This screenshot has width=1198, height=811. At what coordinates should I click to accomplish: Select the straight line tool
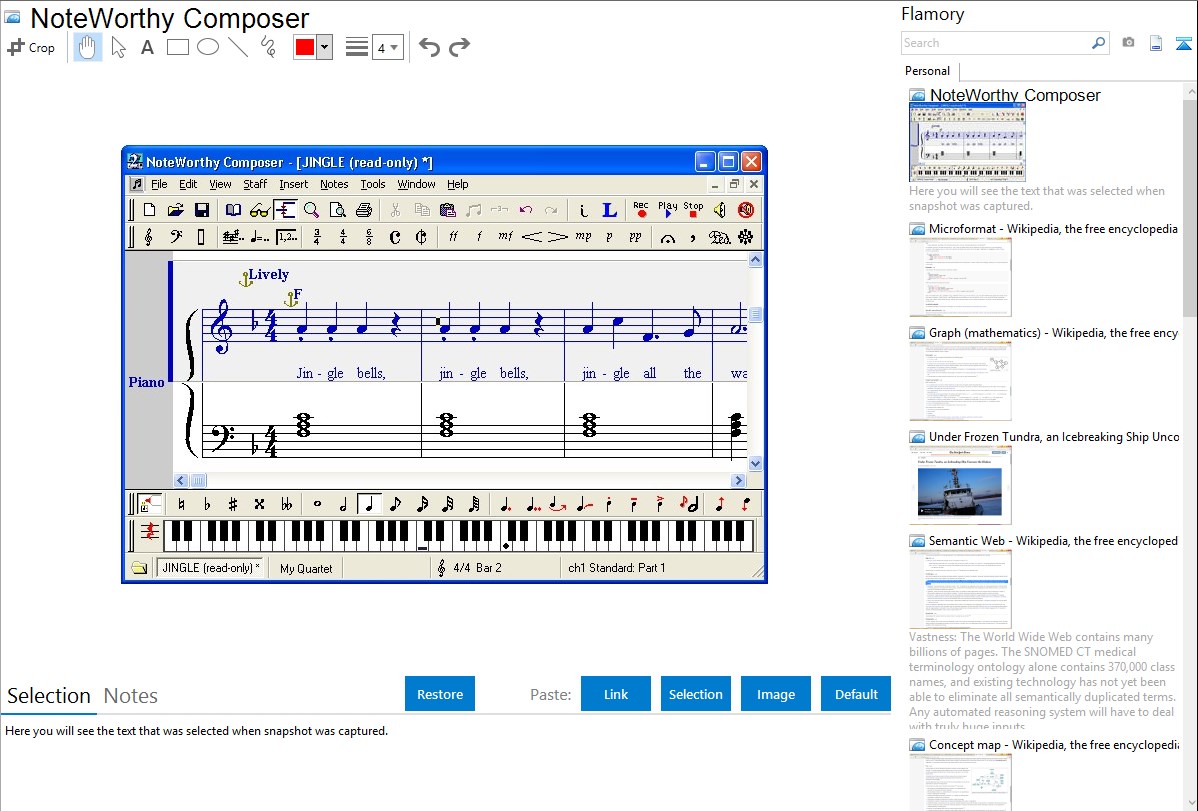[238, 47]
